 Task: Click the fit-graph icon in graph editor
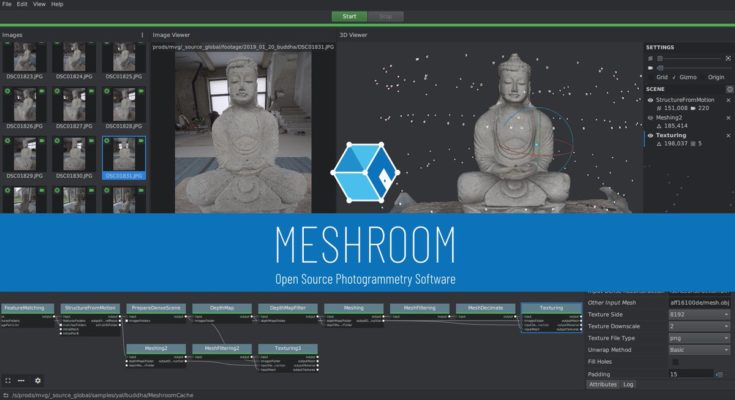click(x=8, y=381)
